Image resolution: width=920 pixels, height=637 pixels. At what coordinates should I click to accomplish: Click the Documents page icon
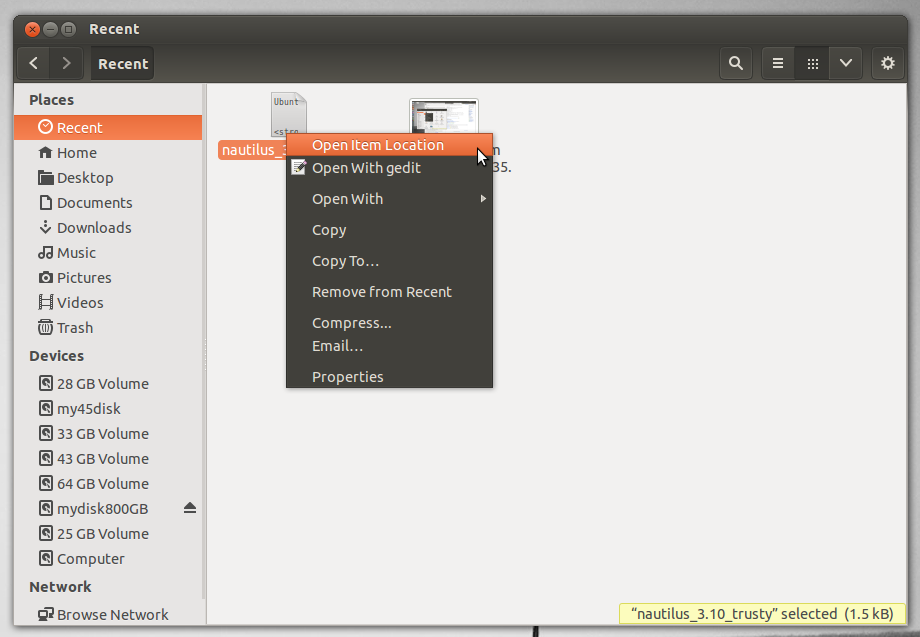pos(46,202)
